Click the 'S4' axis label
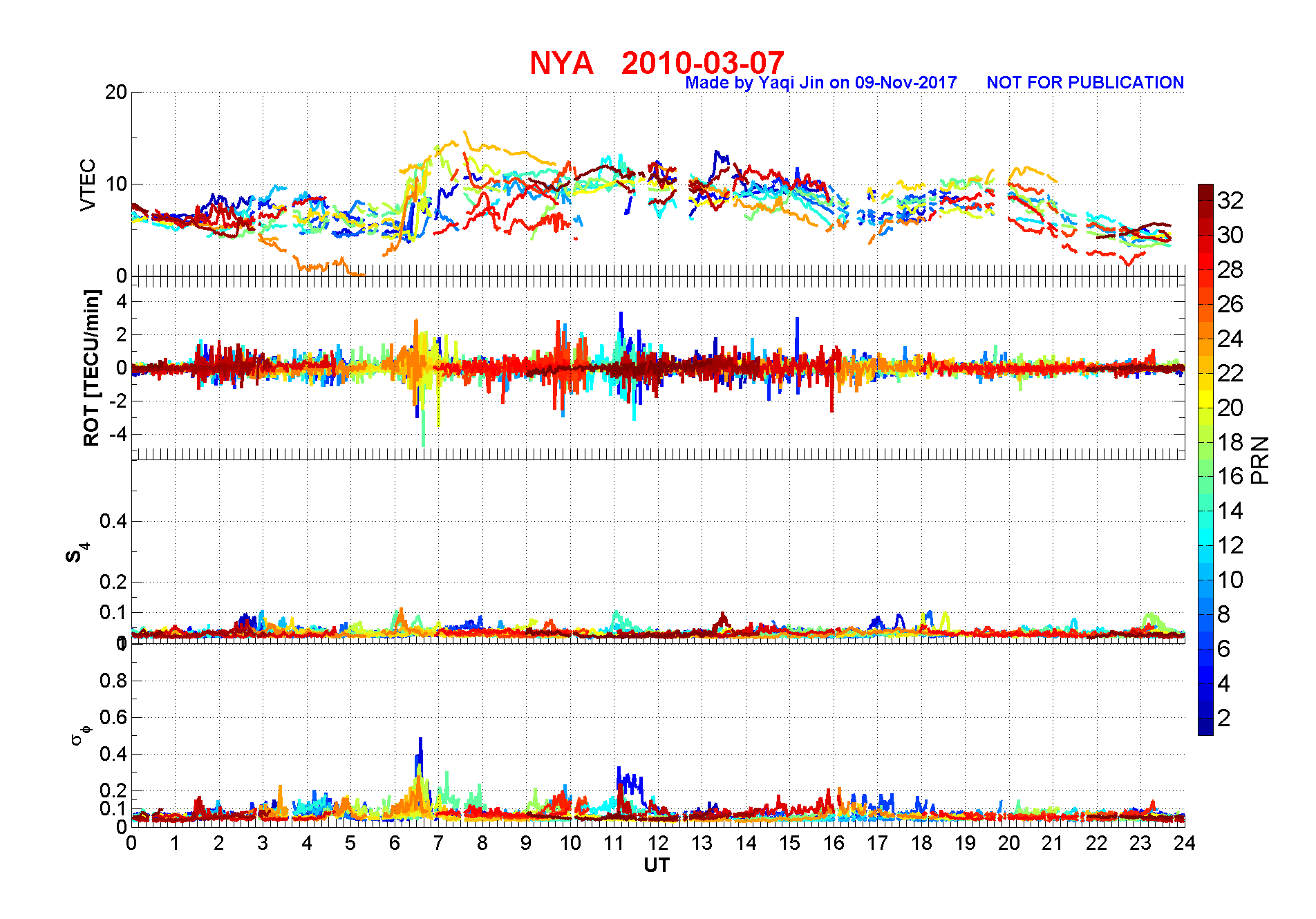 point(77,553)
